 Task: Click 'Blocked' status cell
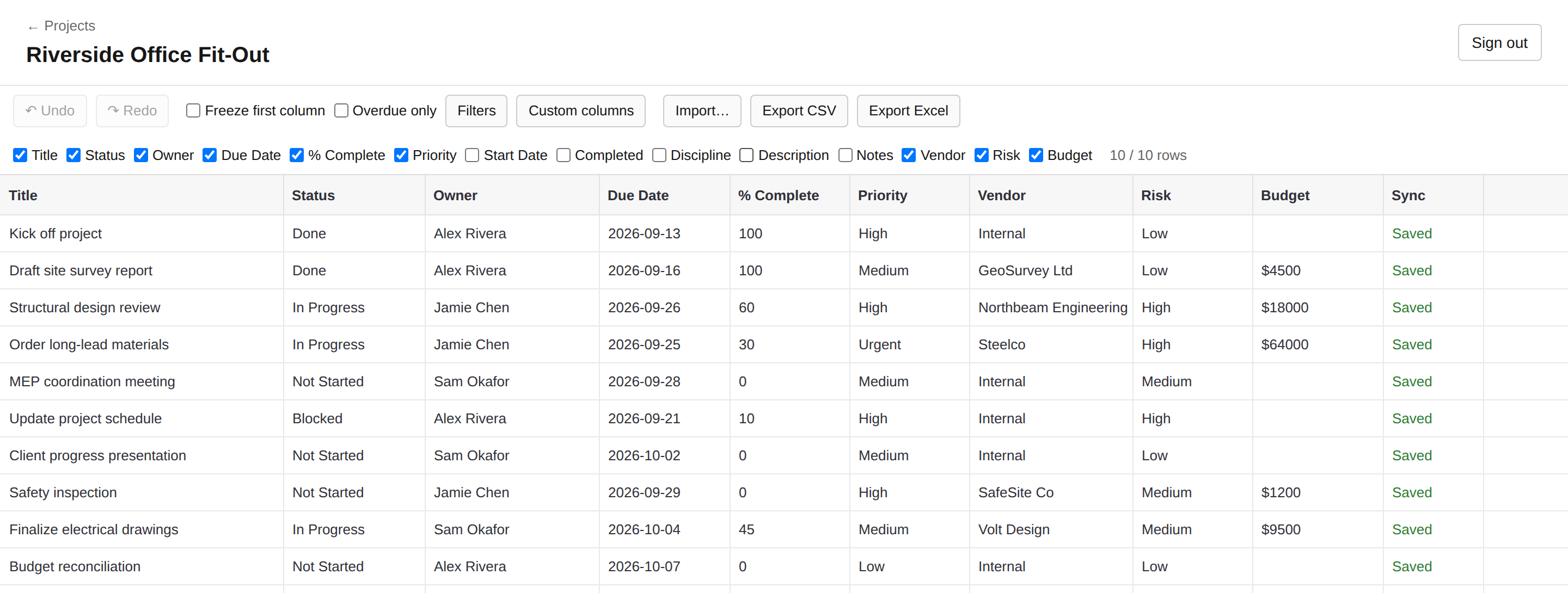(354, 418)
